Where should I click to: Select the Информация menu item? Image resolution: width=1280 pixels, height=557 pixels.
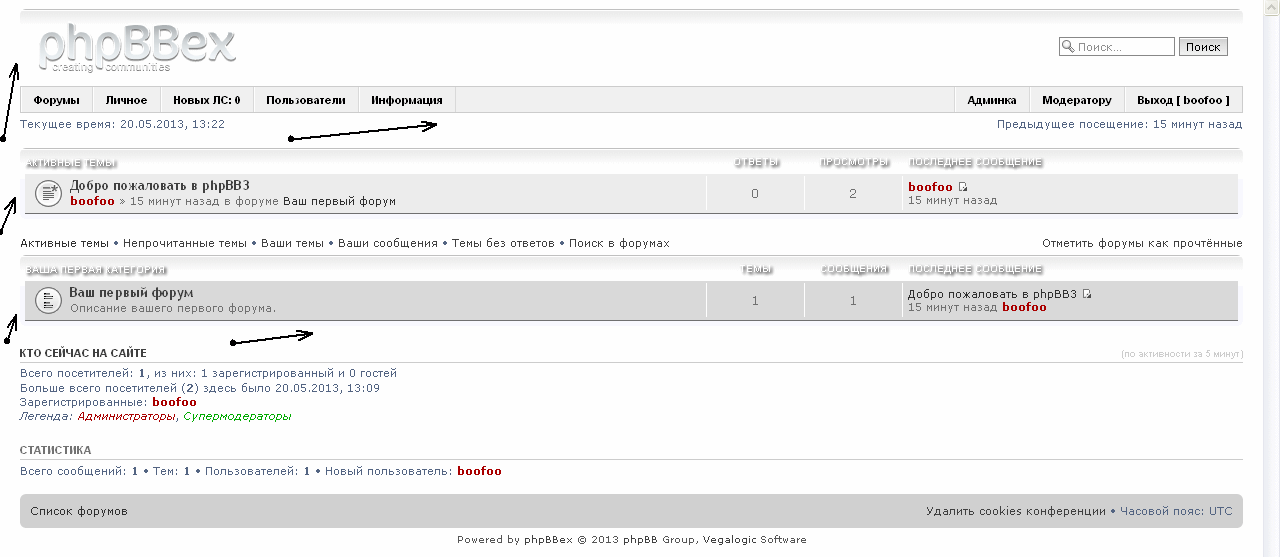coord(406,100)
